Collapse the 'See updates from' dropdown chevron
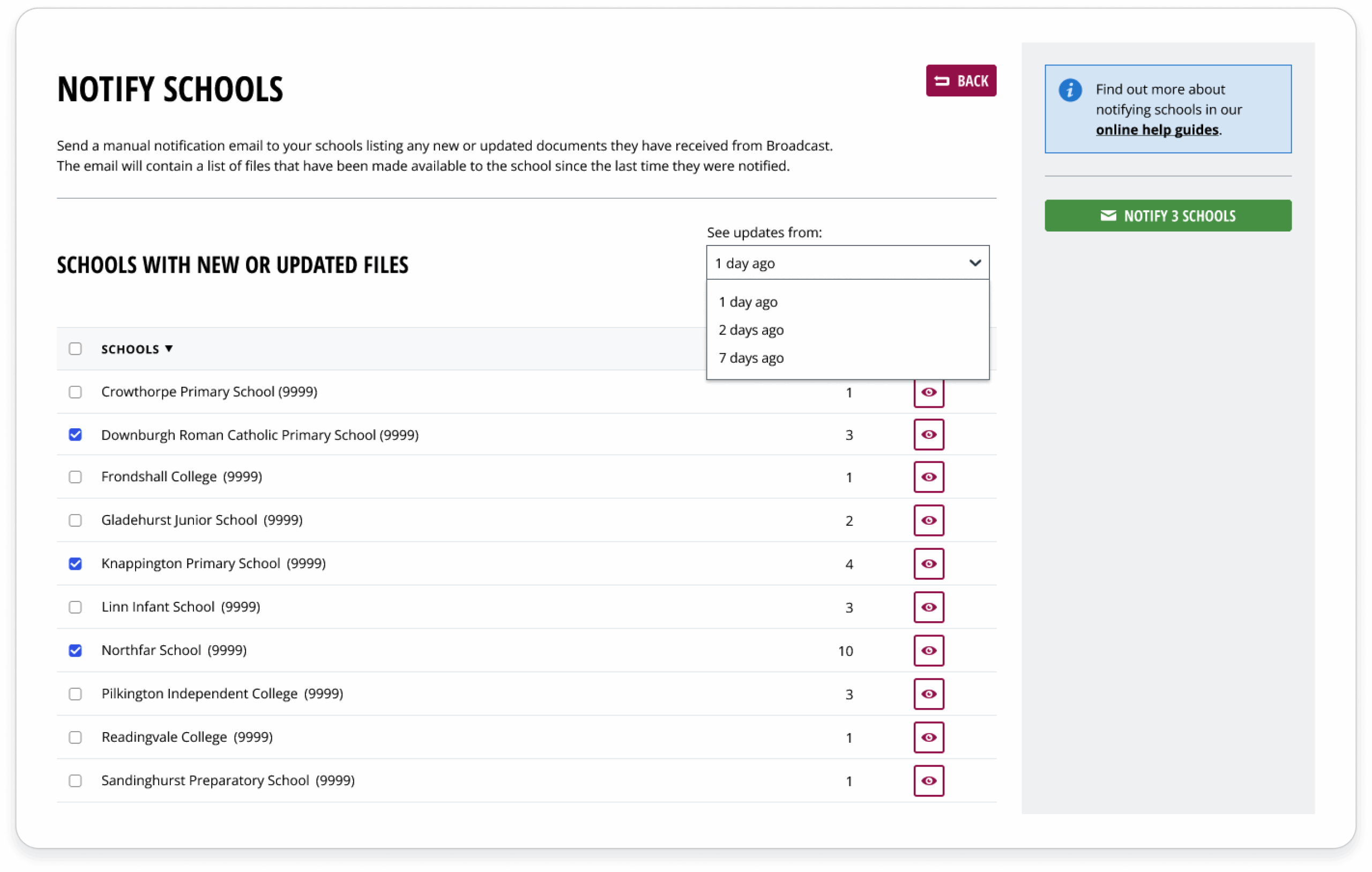This screenshot has width=1372, height=872. [x=974, y=263]
